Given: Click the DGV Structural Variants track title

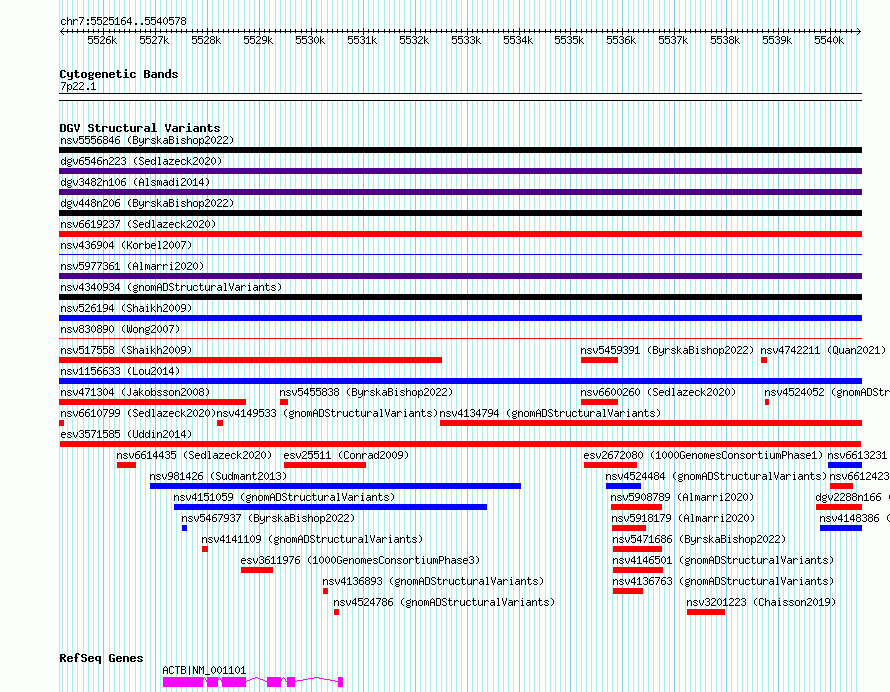Looking at the screenshot, I should [x=140, y=128].
